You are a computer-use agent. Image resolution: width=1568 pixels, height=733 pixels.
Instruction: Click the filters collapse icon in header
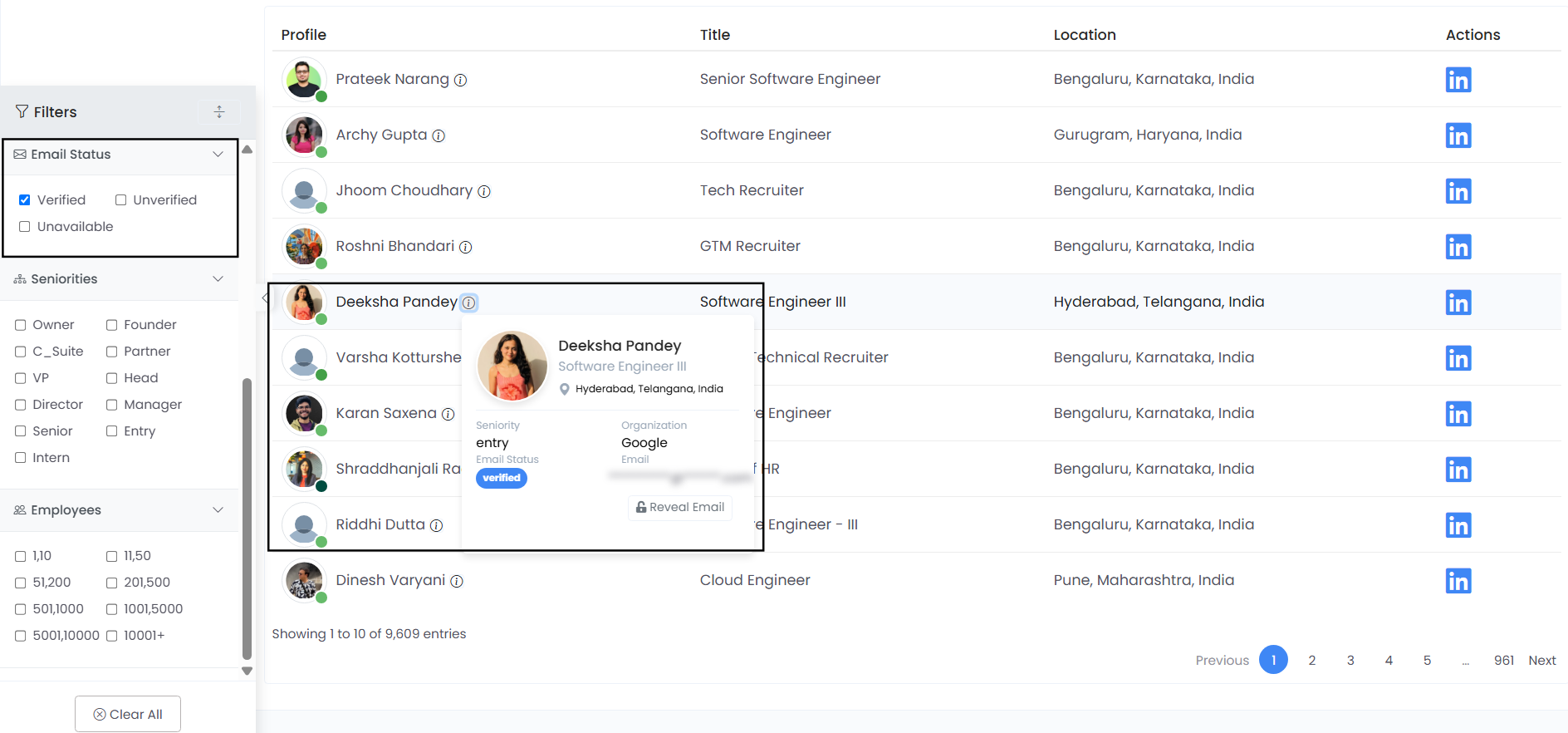(x=219, y=111)
